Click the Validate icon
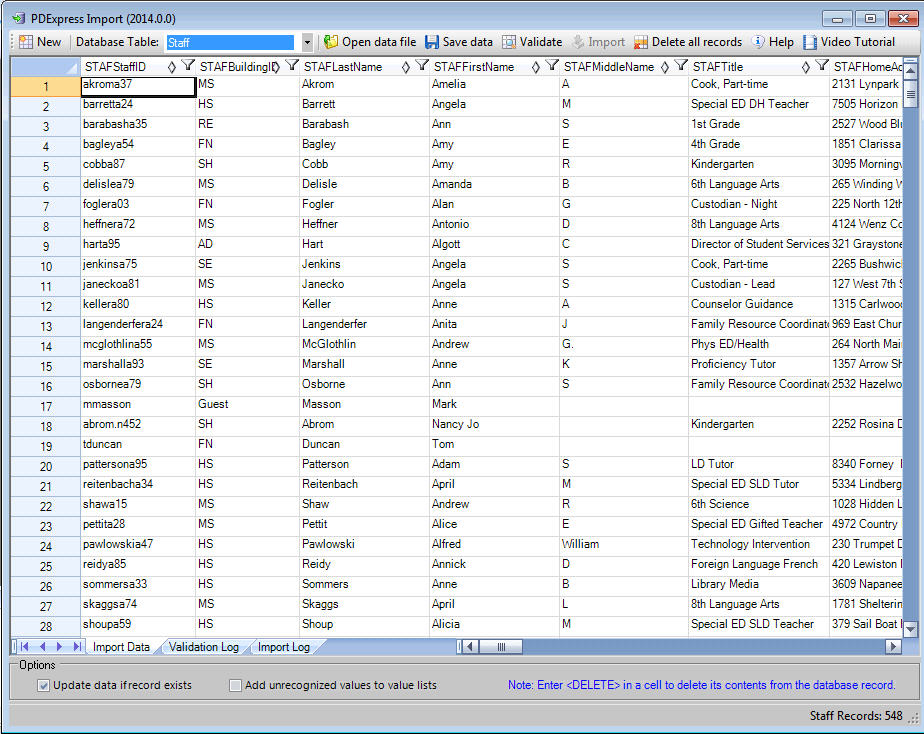924x734 pixels. (x=509, y=42)
